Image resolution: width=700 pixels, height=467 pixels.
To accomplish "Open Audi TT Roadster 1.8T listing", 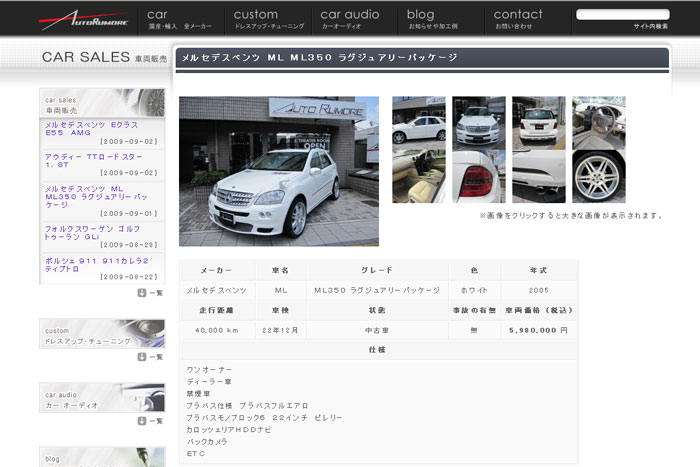I will pyautogui.click(x=93, y=161).
